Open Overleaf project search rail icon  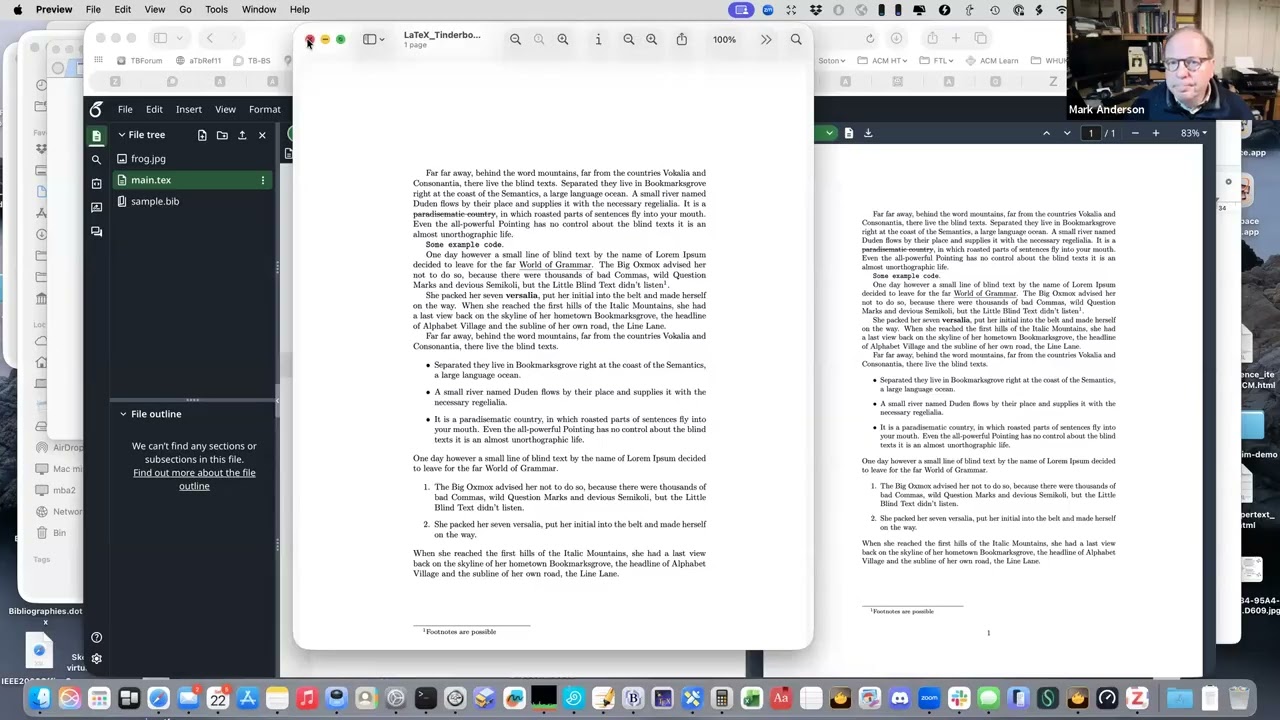(x=96, y=160)
